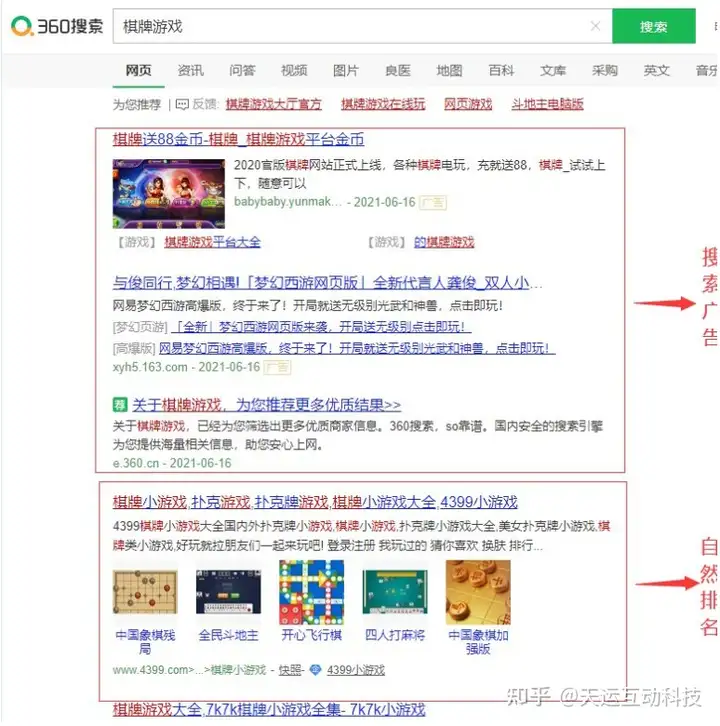Open suggested search 棋牌游戏大厅官方
720x726 pixels.
pos(274,104)
